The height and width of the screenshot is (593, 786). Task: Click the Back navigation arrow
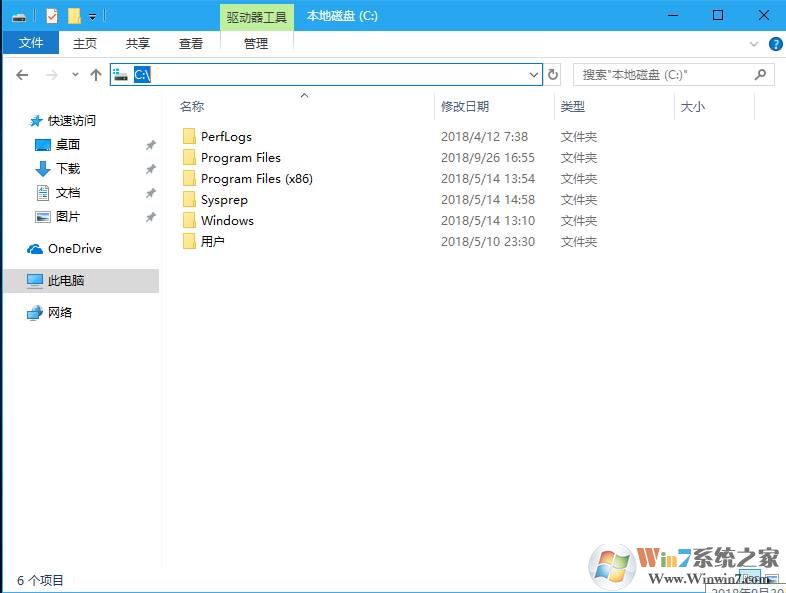click(x=23, y=75)
